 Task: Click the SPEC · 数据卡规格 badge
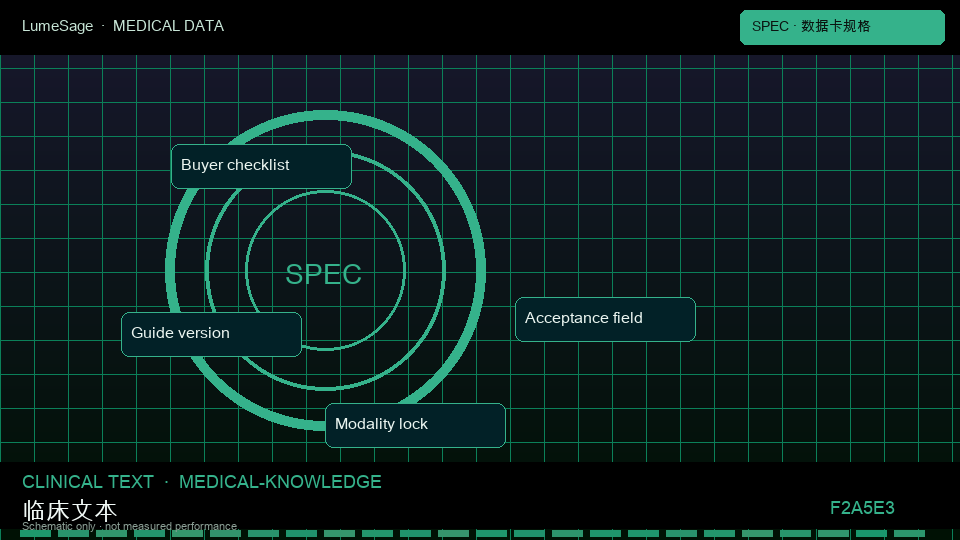point(842,27)
